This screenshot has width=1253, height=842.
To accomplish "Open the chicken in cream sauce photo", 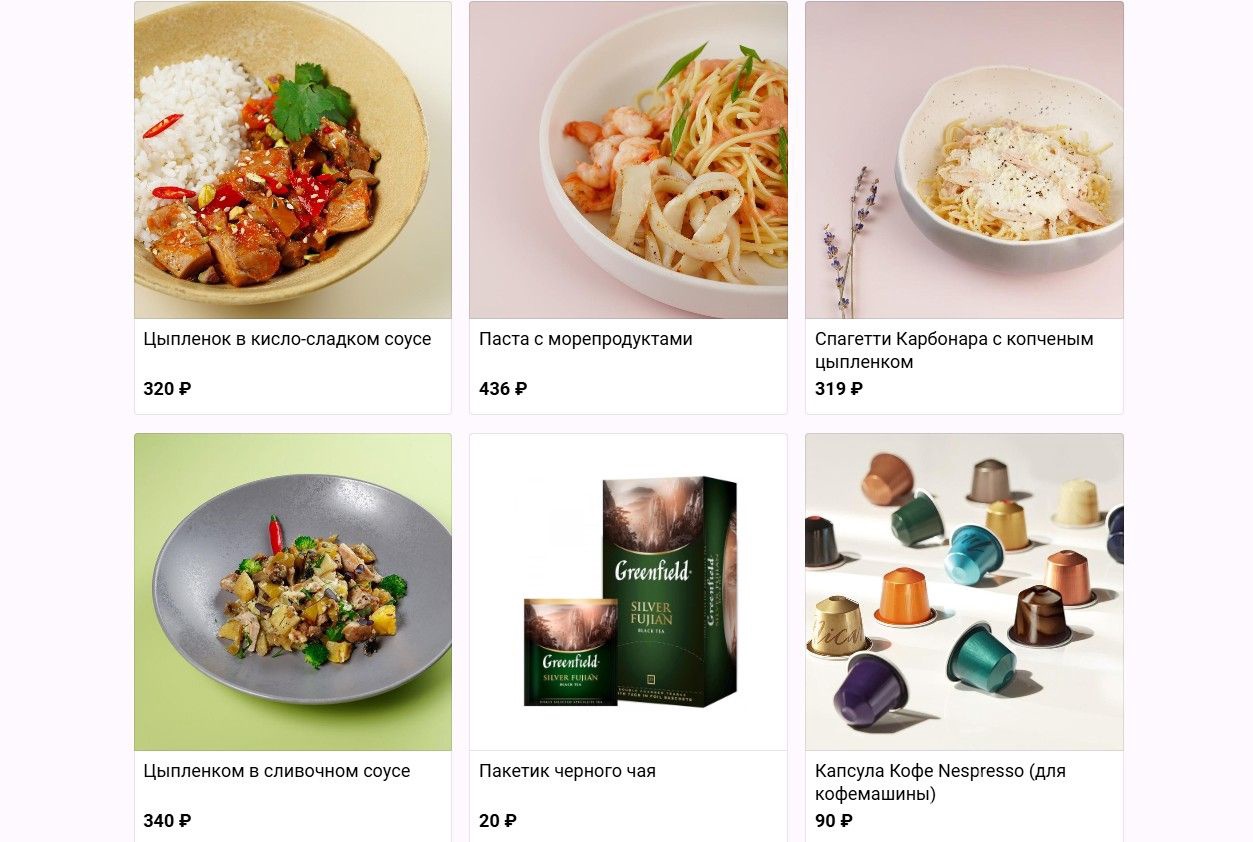I will point(293,592).
